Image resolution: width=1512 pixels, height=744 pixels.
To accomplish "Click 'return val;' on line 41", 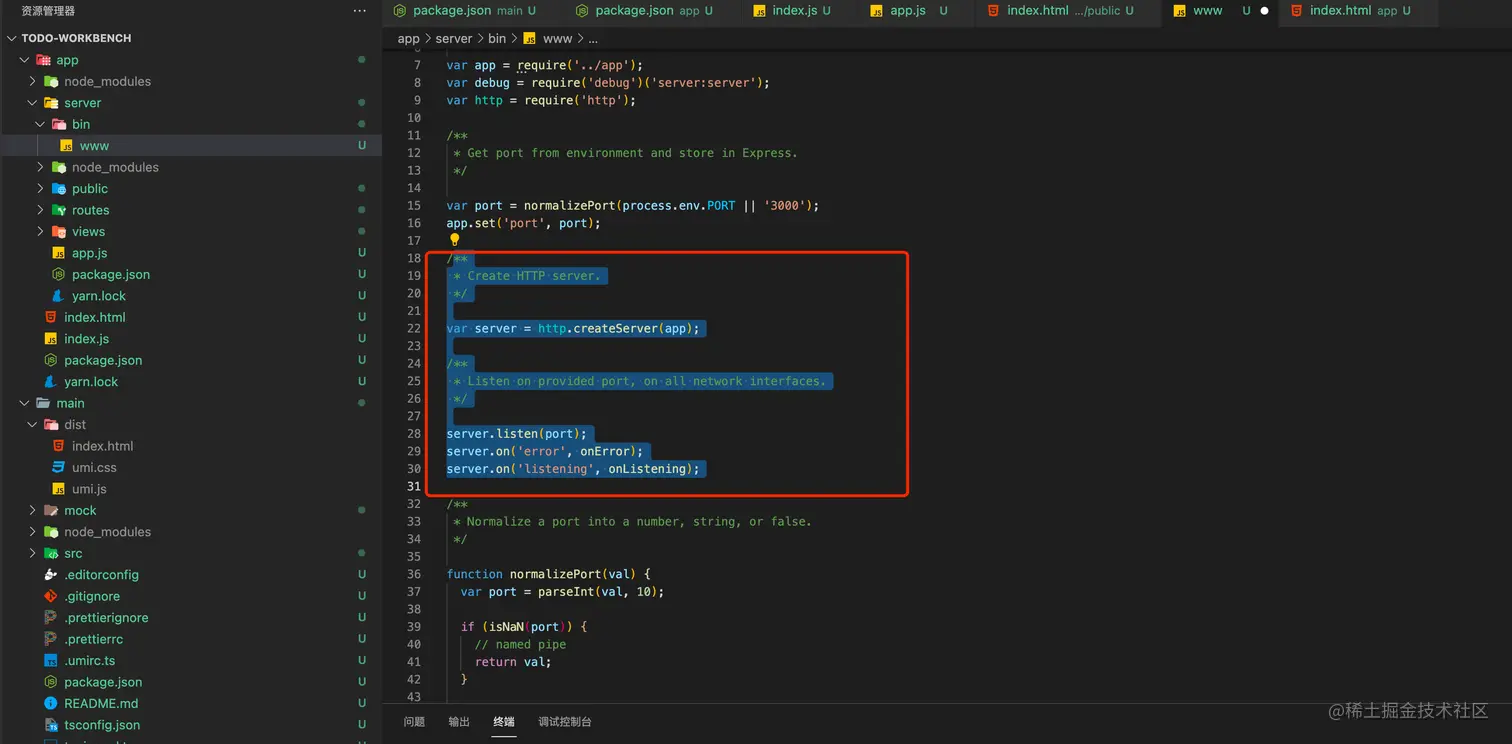I will coord(513,661).
